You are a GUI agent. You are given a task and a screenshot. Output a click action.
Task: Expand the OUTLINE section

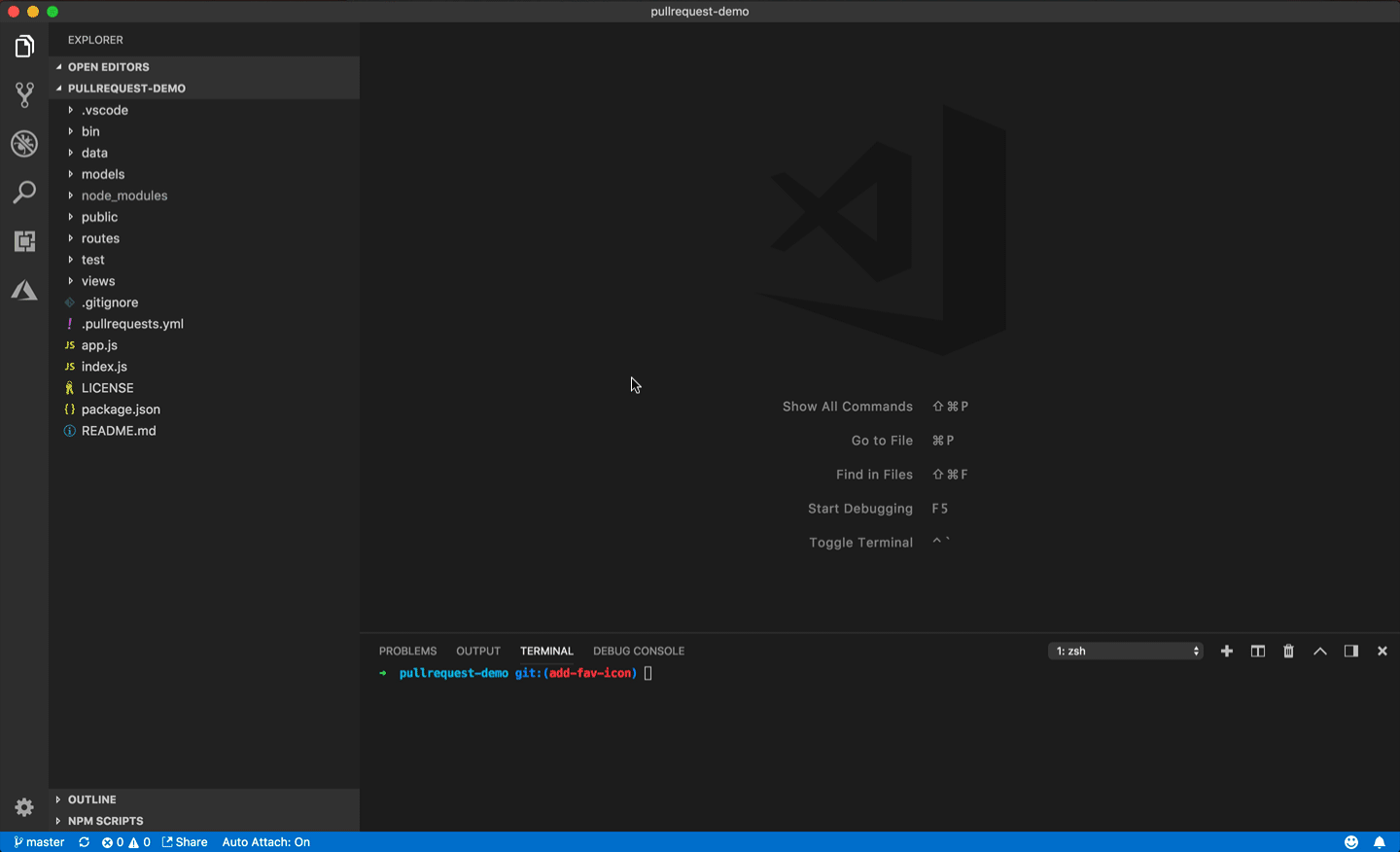tap(92, 799)
